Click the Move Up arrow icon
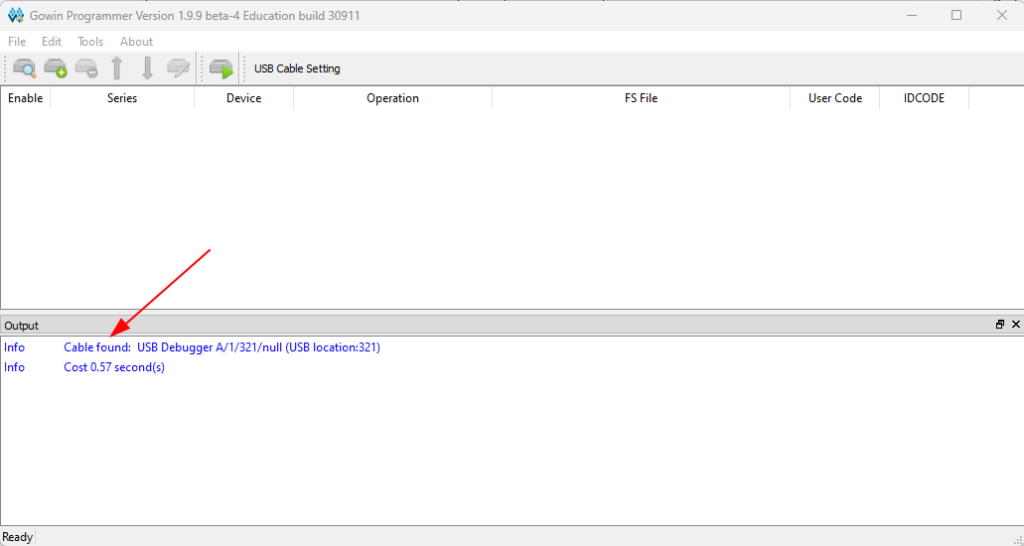 117,68
